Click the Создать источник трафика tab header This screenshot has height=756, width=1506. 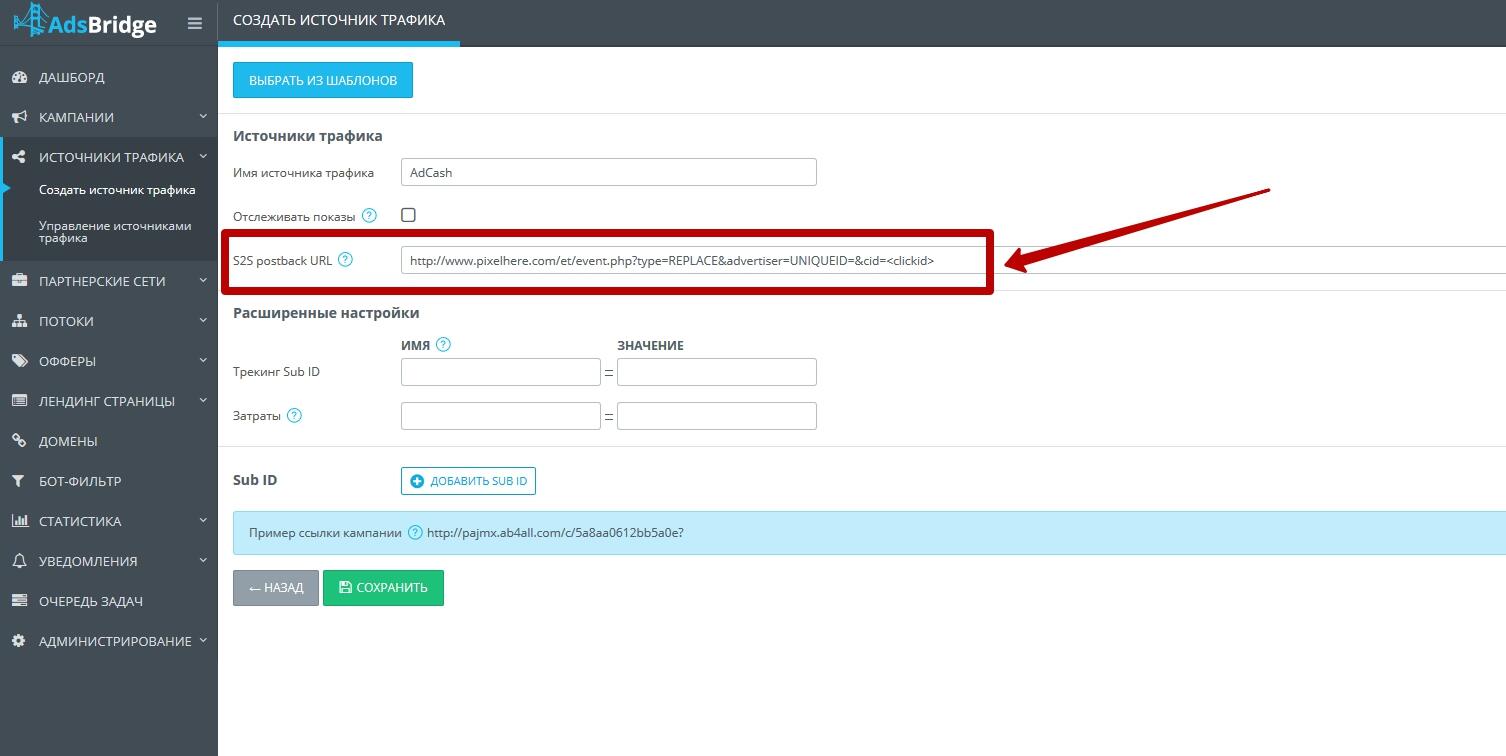[339, 20]
